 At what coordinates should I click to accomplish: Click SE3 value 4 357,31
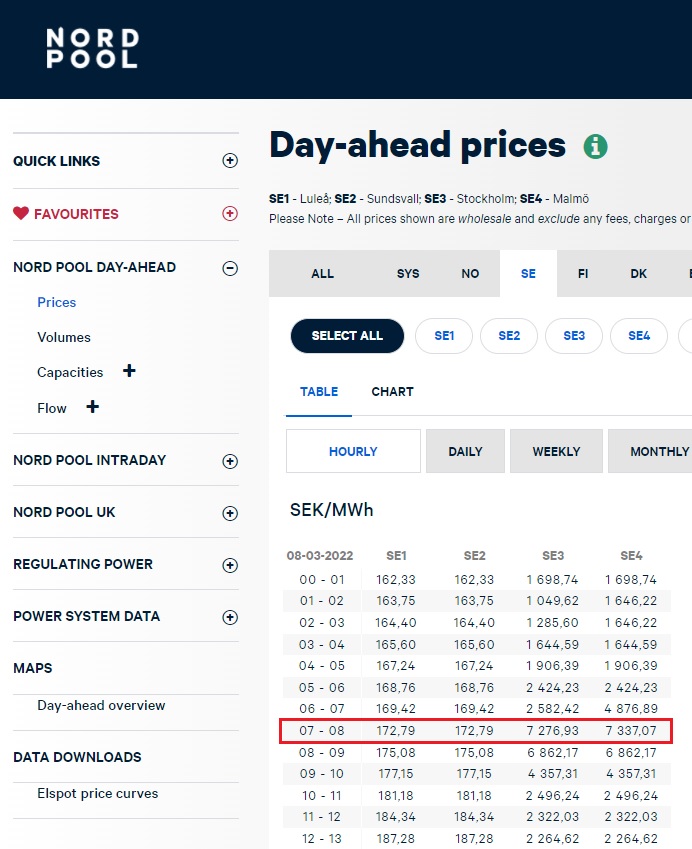tap(552, 774)
